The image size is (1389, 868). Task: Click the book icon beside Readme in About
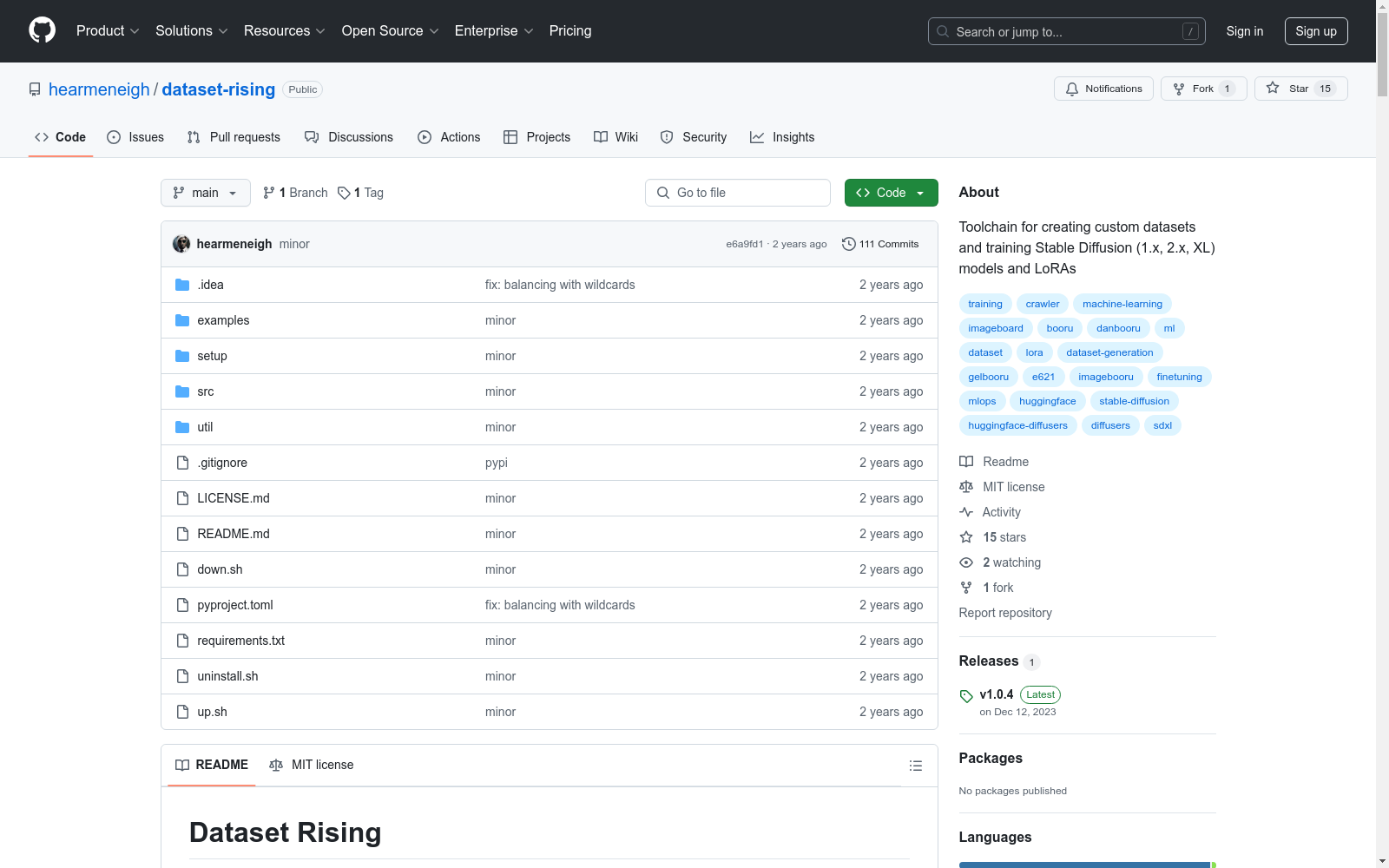pyautogui.click(x=966, y=462)
